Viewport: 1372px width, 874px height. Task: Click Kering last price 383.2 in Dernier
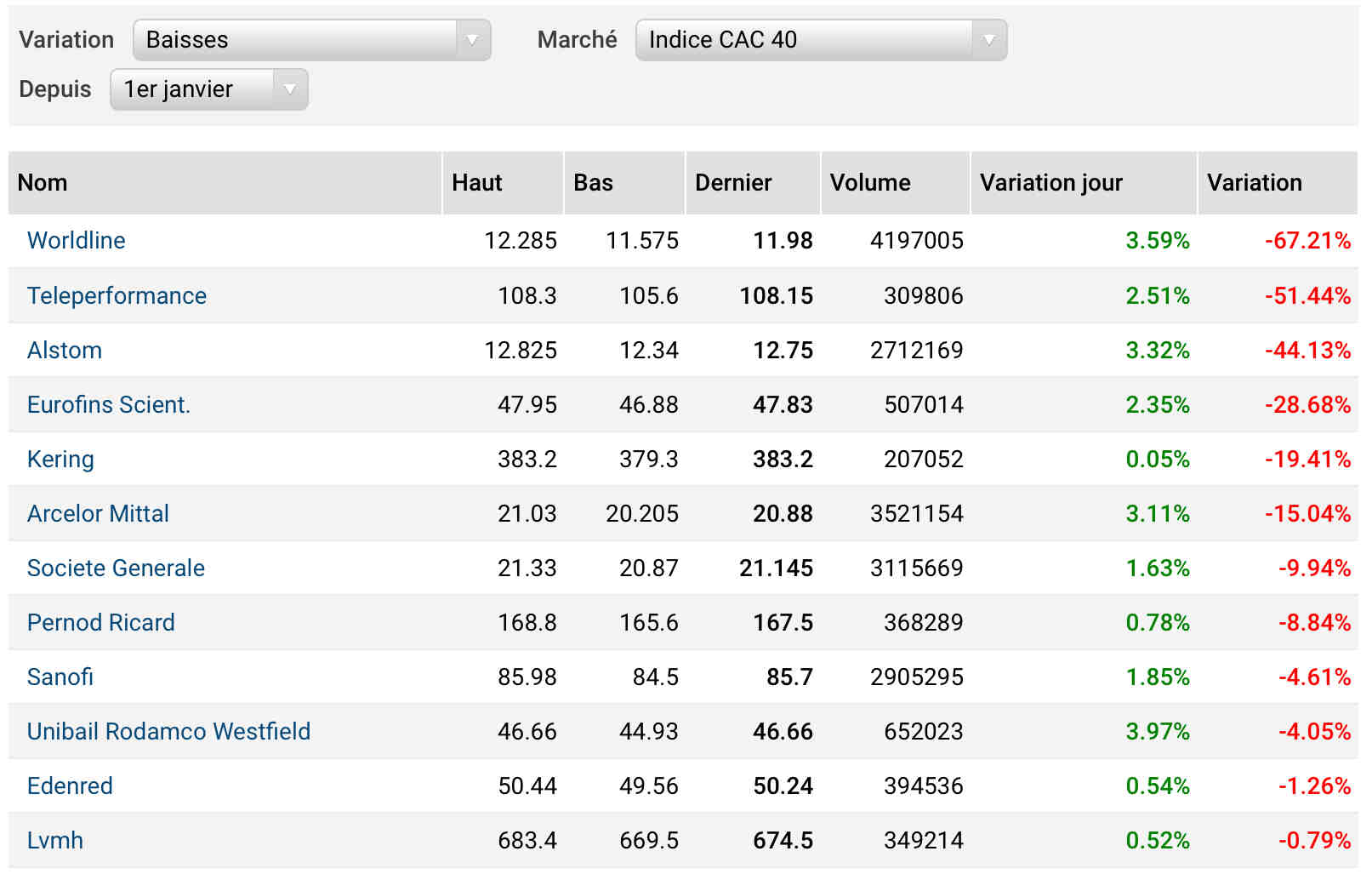coord(783,459)
